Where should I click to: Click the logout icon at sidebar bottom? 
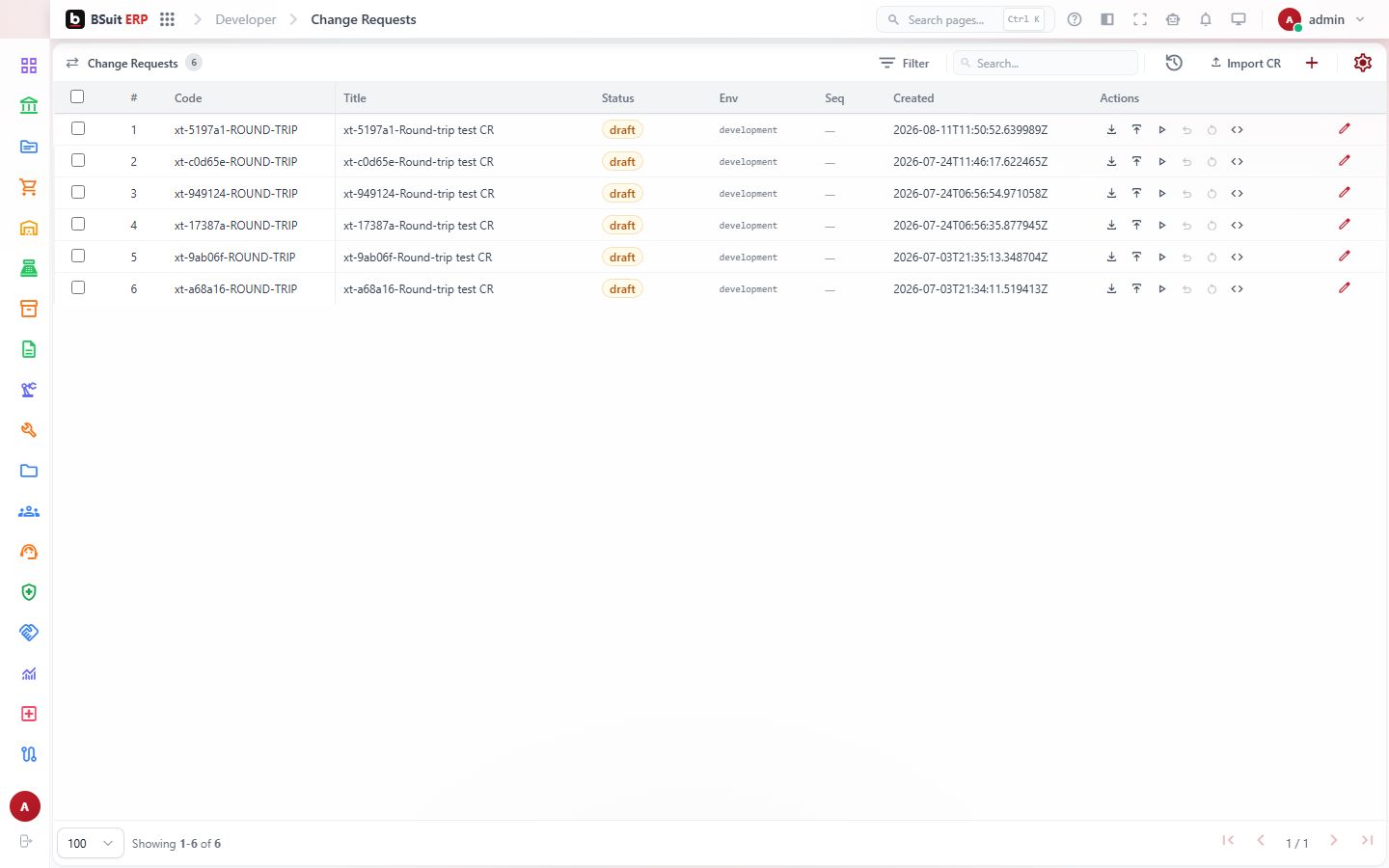click(26, 841)
